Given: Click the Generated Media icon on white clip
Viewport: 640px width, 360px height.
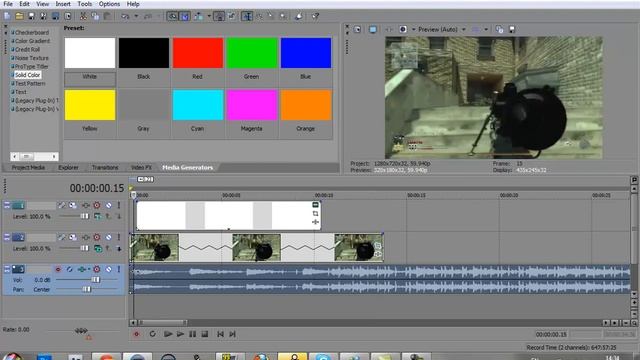Looking at the screenshot, I should pos(315,205).
